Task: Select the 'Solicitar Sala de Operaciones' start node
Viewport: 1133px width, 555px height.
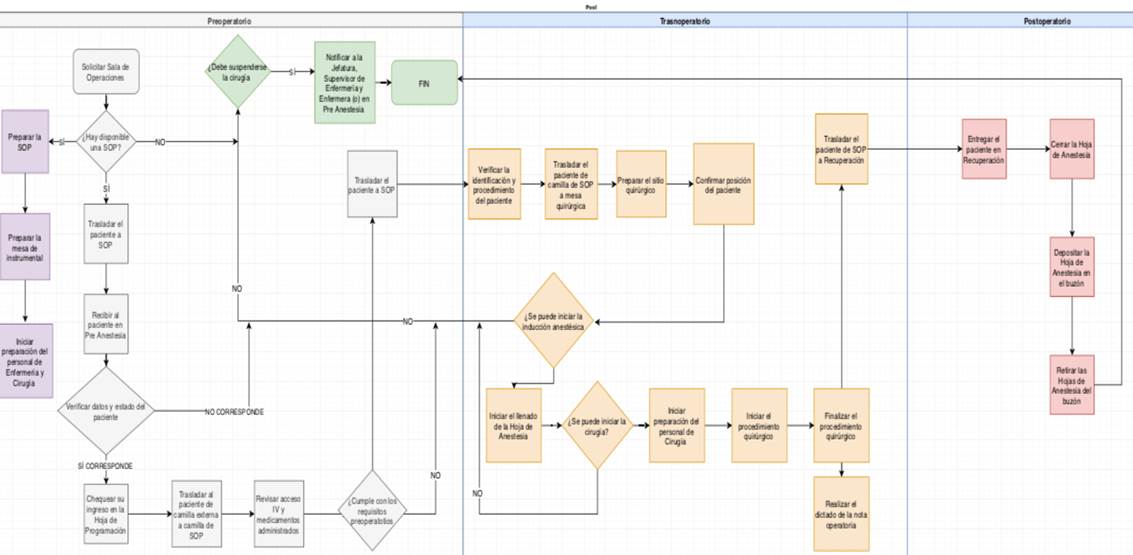Action: [105, 72]
